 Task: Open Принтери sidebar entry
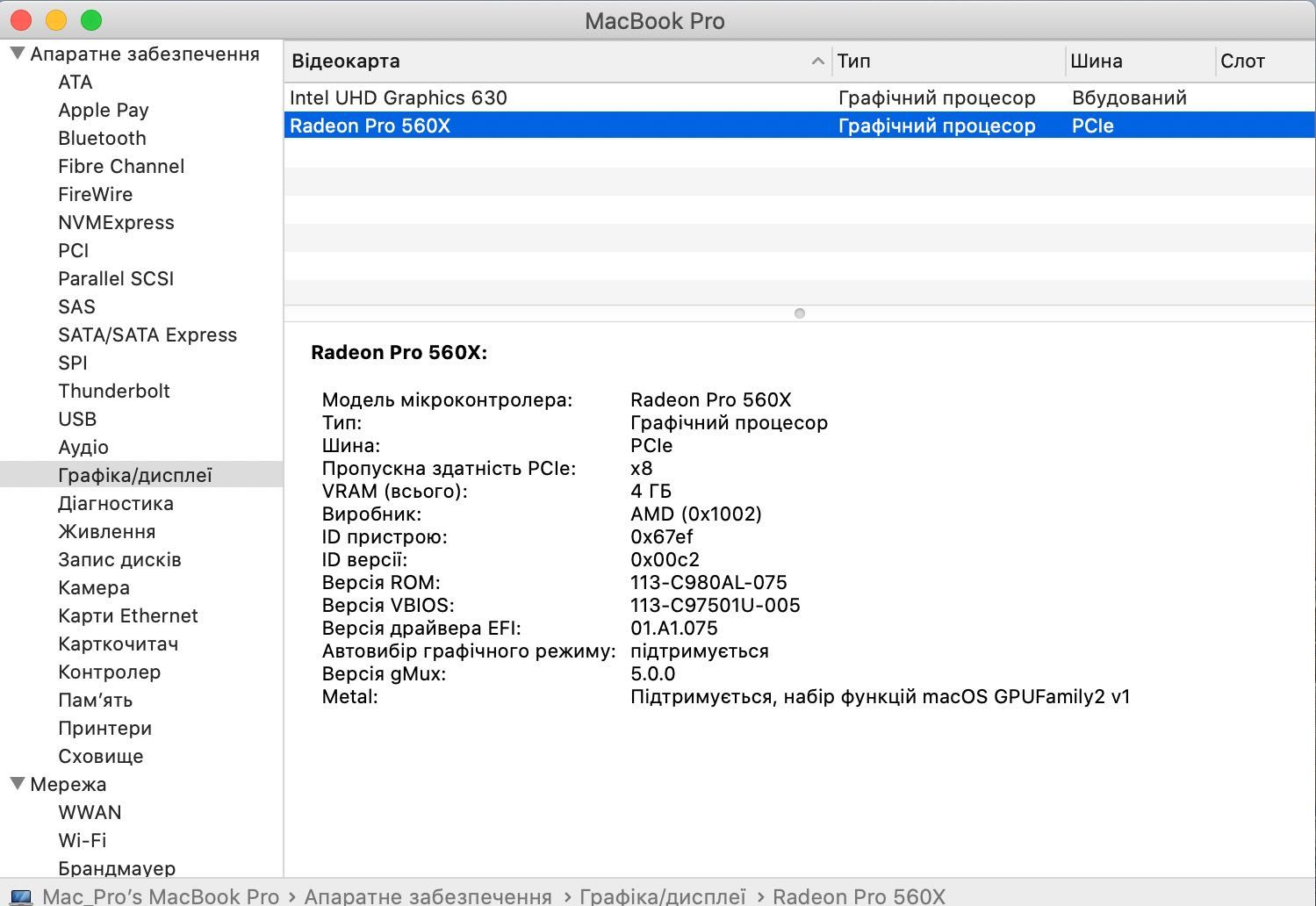point(105,728)
